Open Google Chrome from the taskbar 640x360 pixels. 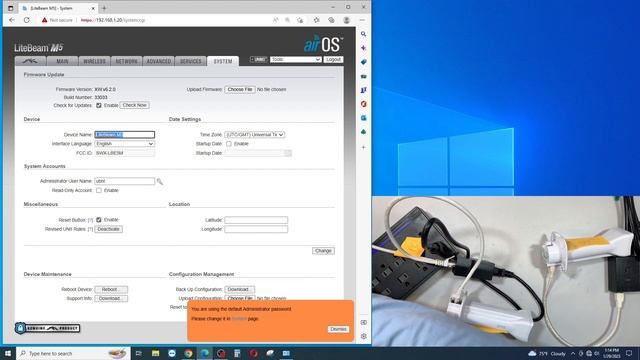(188, 353)
